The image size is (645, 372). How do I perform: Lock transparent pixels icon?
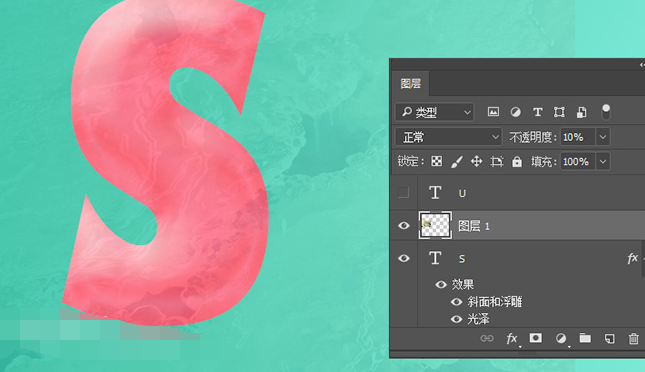[437, 161]
